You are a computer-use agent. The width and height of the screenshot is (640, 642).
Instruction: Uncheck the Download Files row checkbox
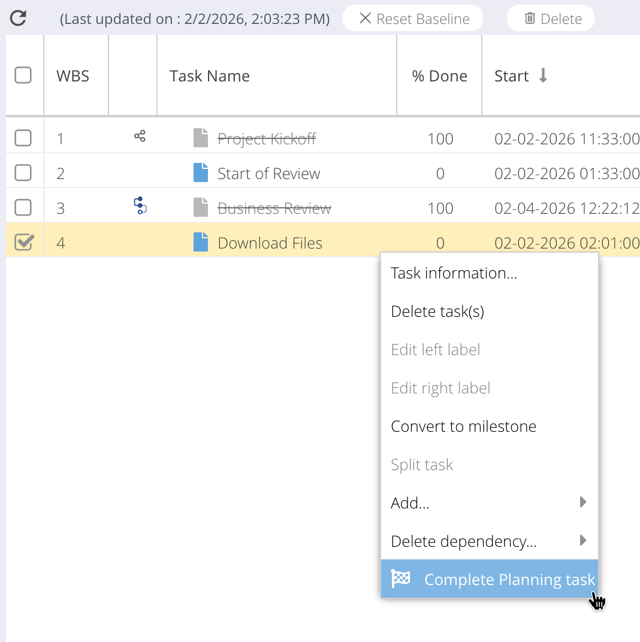pos(24,242)
